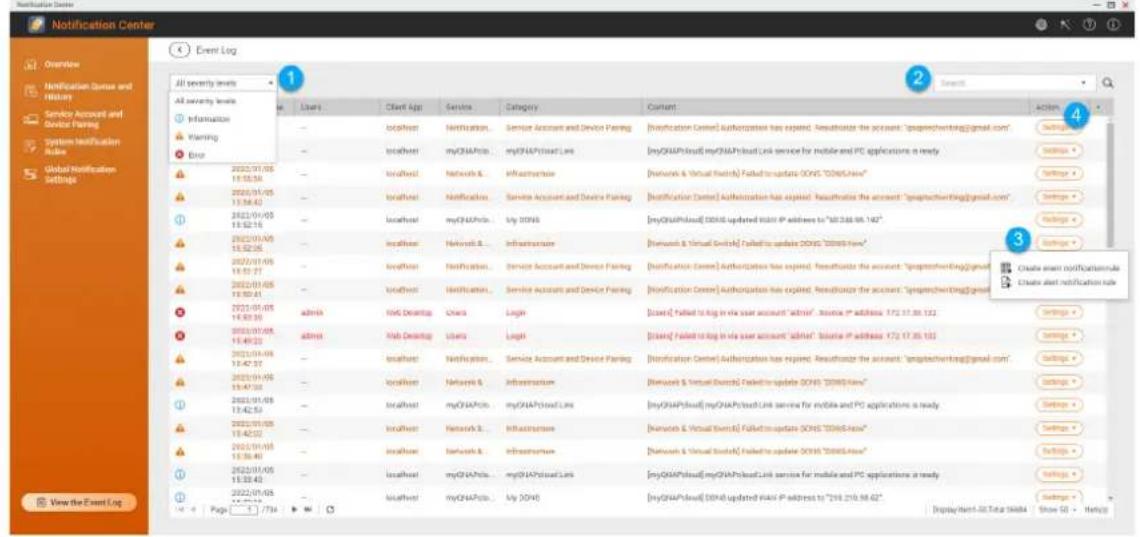Screen dimensions: 1140x537
Task: Select Create alert notification rule
Action: [x=1059, y=282]
